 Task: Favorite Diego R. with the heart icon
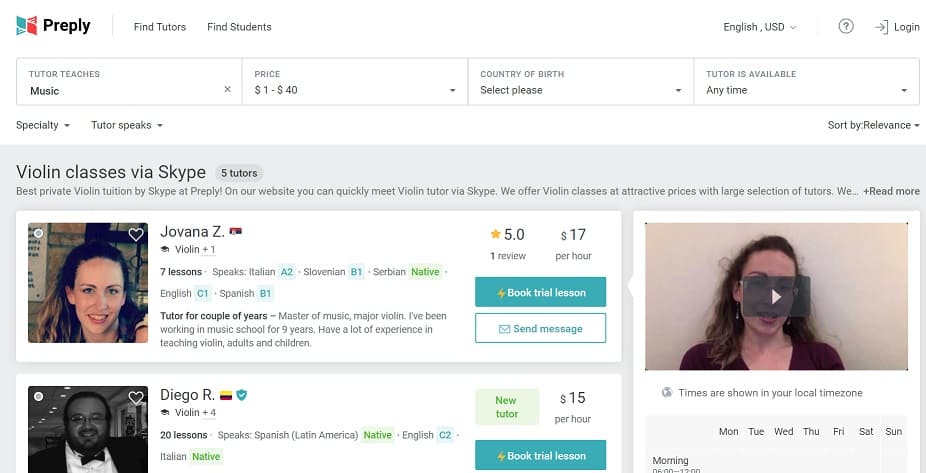pyautogui.click(x=136, y=398)
